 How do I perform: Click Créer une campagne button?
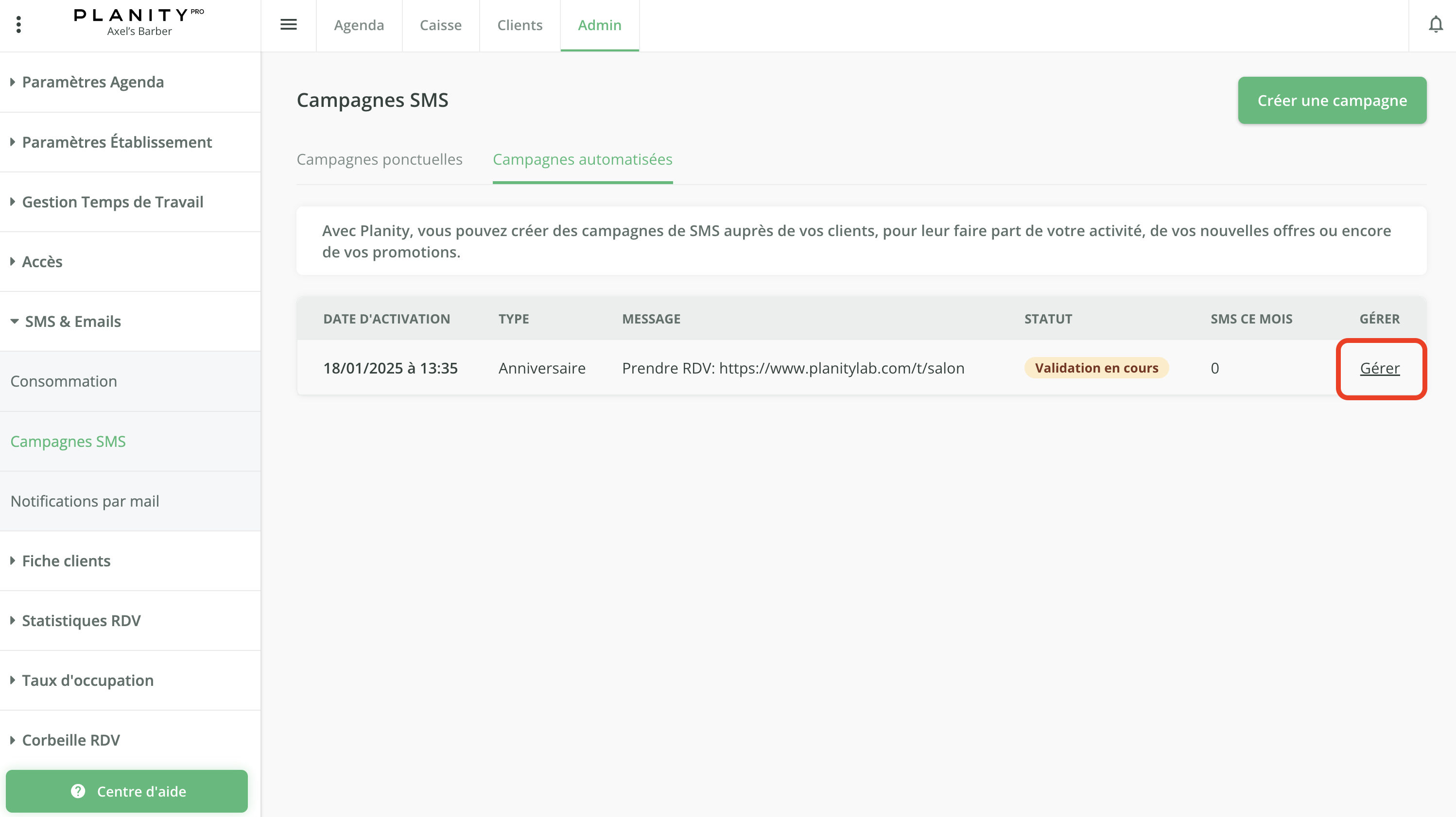point(1332,101)
